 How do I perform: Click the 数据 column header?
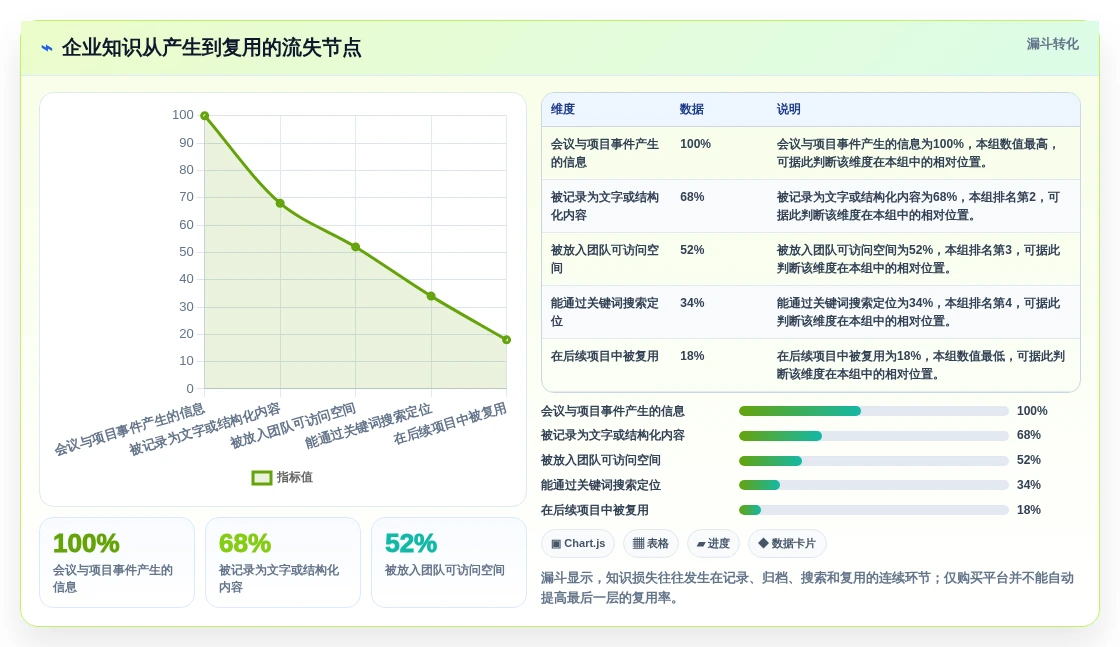[691, 109]
